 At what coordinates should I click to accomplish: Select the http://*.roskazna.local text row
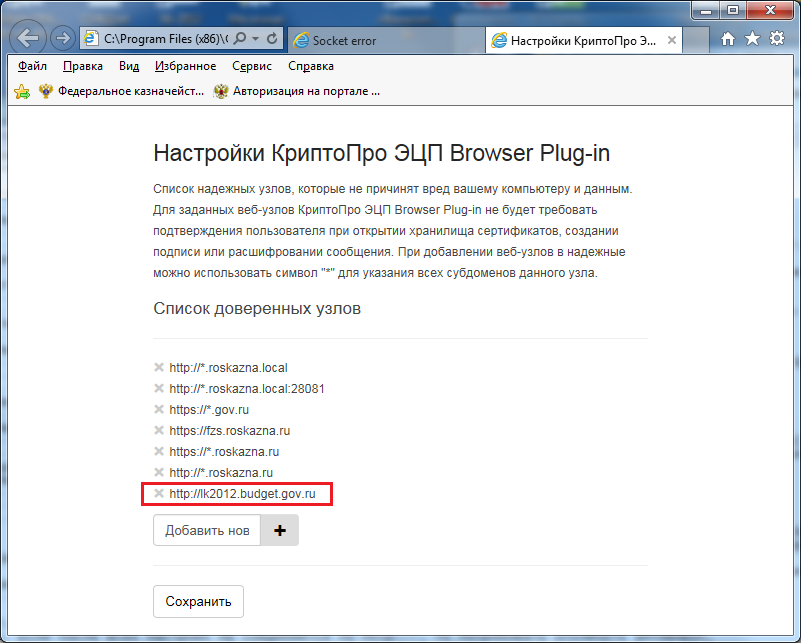228,368
